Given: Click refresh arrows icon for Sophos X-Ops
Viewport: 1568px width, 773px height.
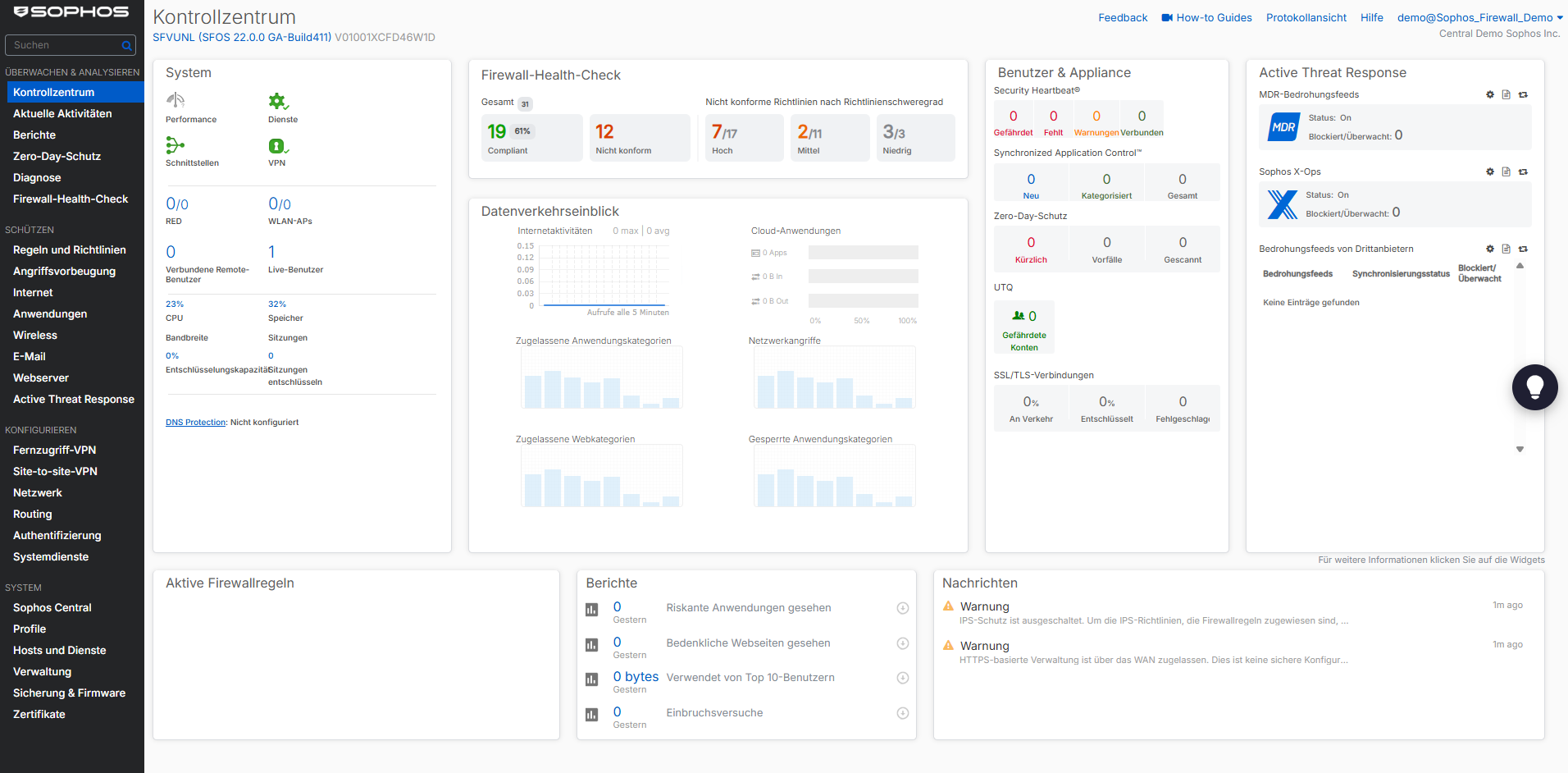Looking at the screenshot, I should point(1523,172).
